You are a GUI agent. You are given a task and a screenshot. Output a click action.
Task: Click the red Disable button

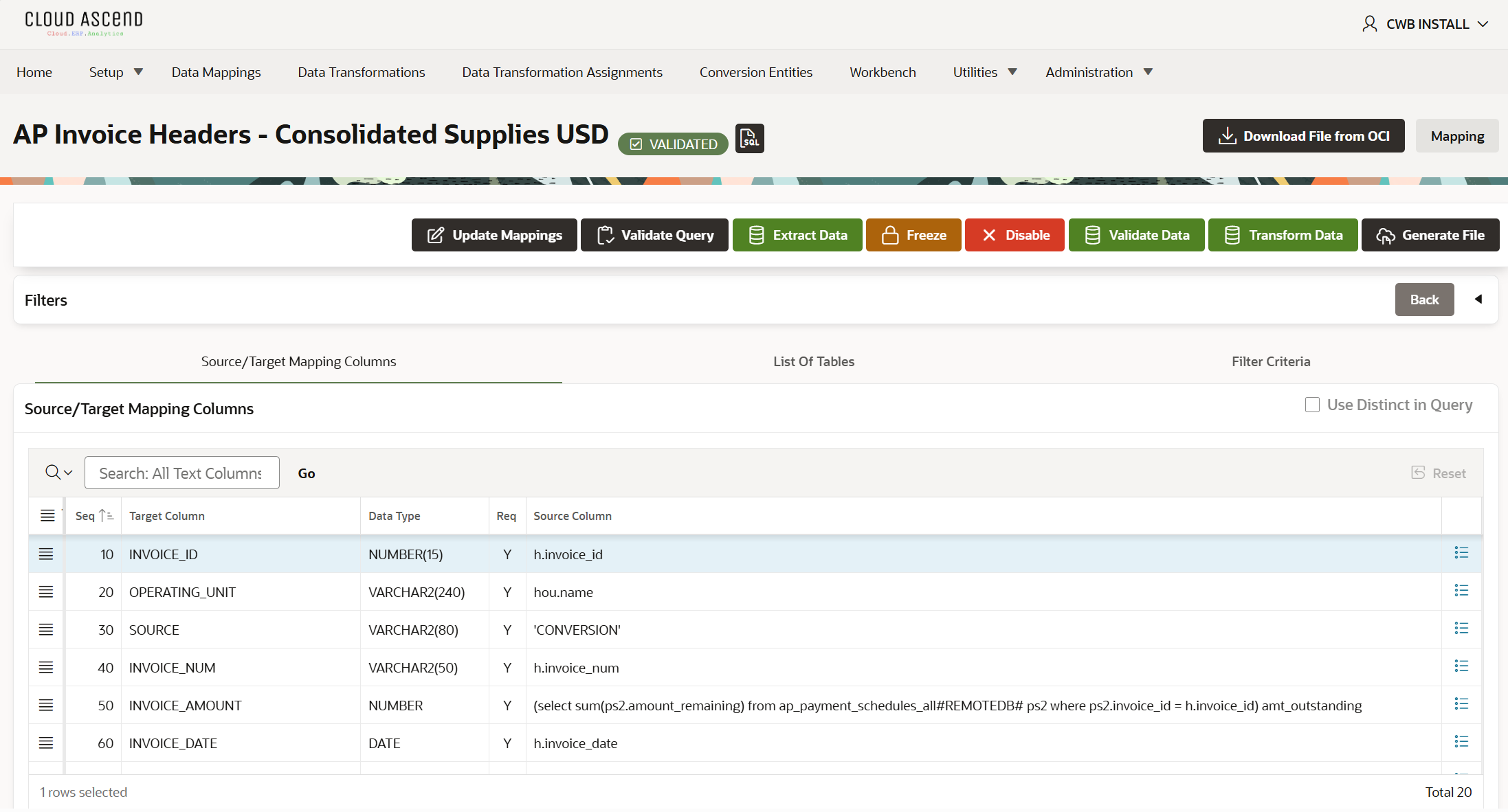pyautogui.click(x=1014, y=235)
